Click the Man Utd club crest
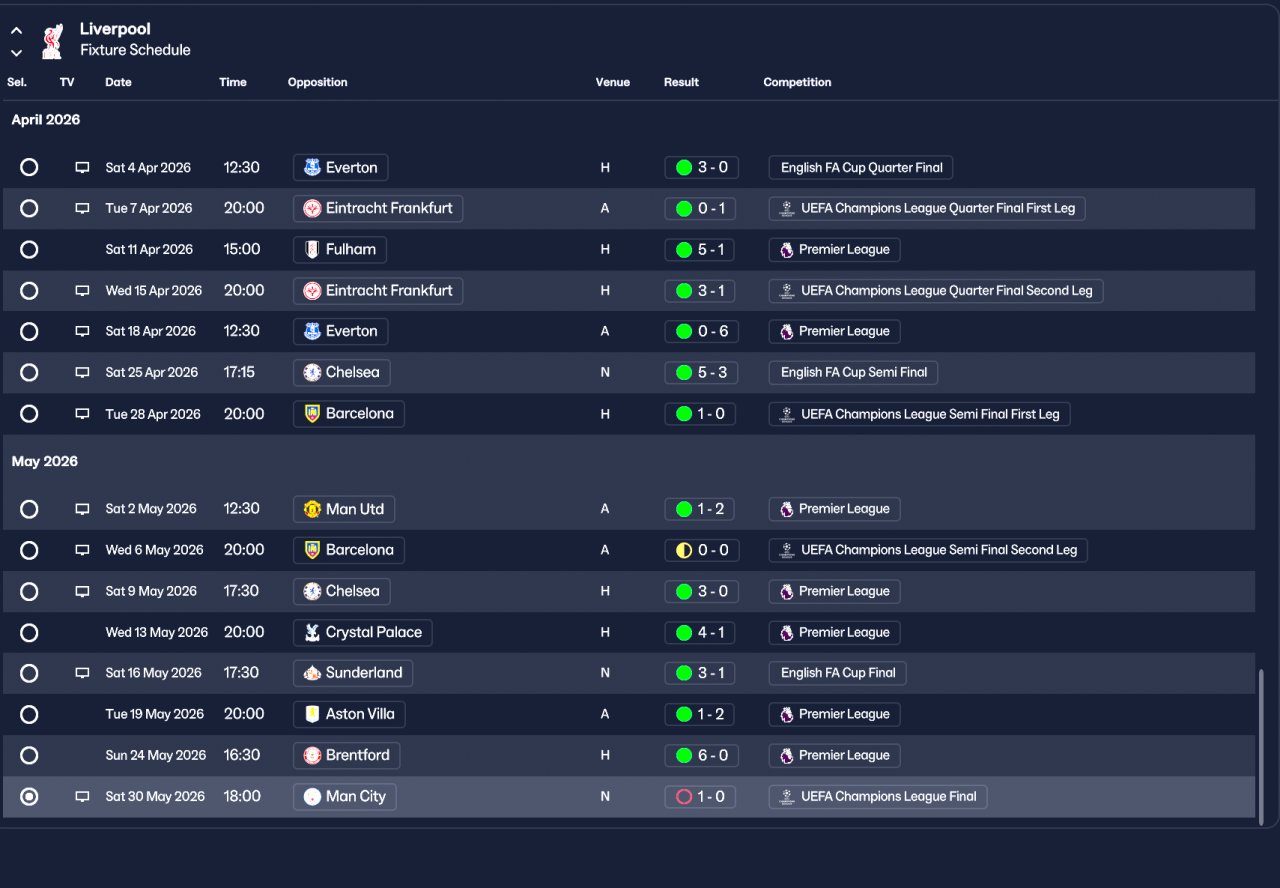 [312, 509]
